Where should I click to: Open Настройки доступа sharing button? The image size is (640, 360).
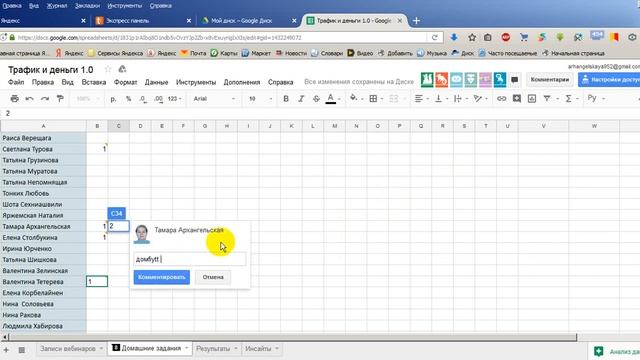(x=609, y=80)
